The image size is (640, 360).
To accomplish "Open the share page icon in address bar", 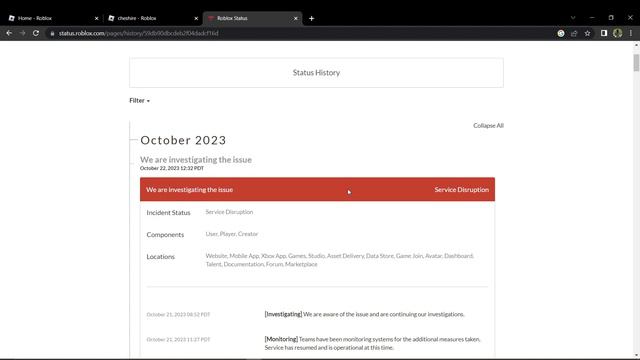I will tap(574, 33).
